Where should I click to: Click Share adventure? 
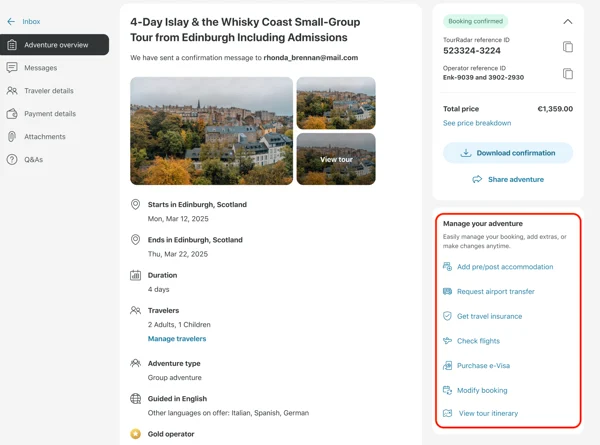pyautogui.click(x=508, y=179)
